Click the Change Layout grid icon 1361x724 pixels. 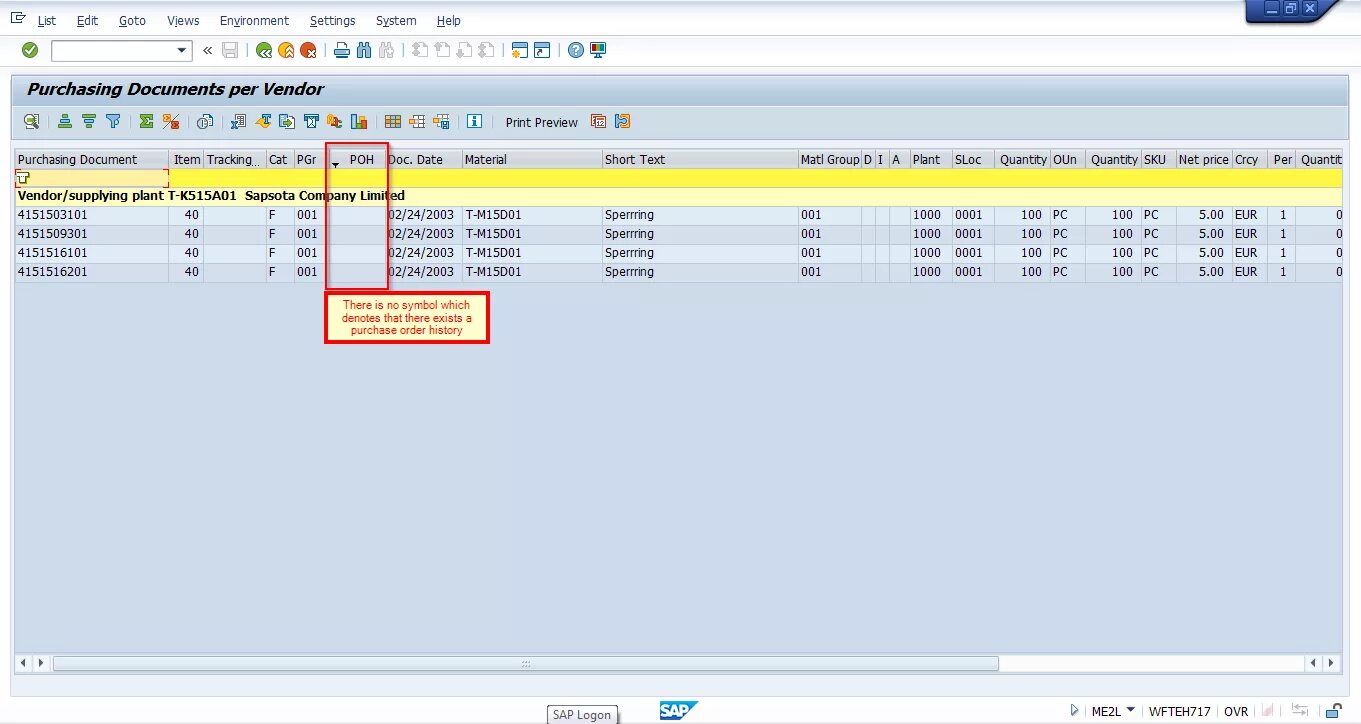pyautogui.click(x=393, y=122)
